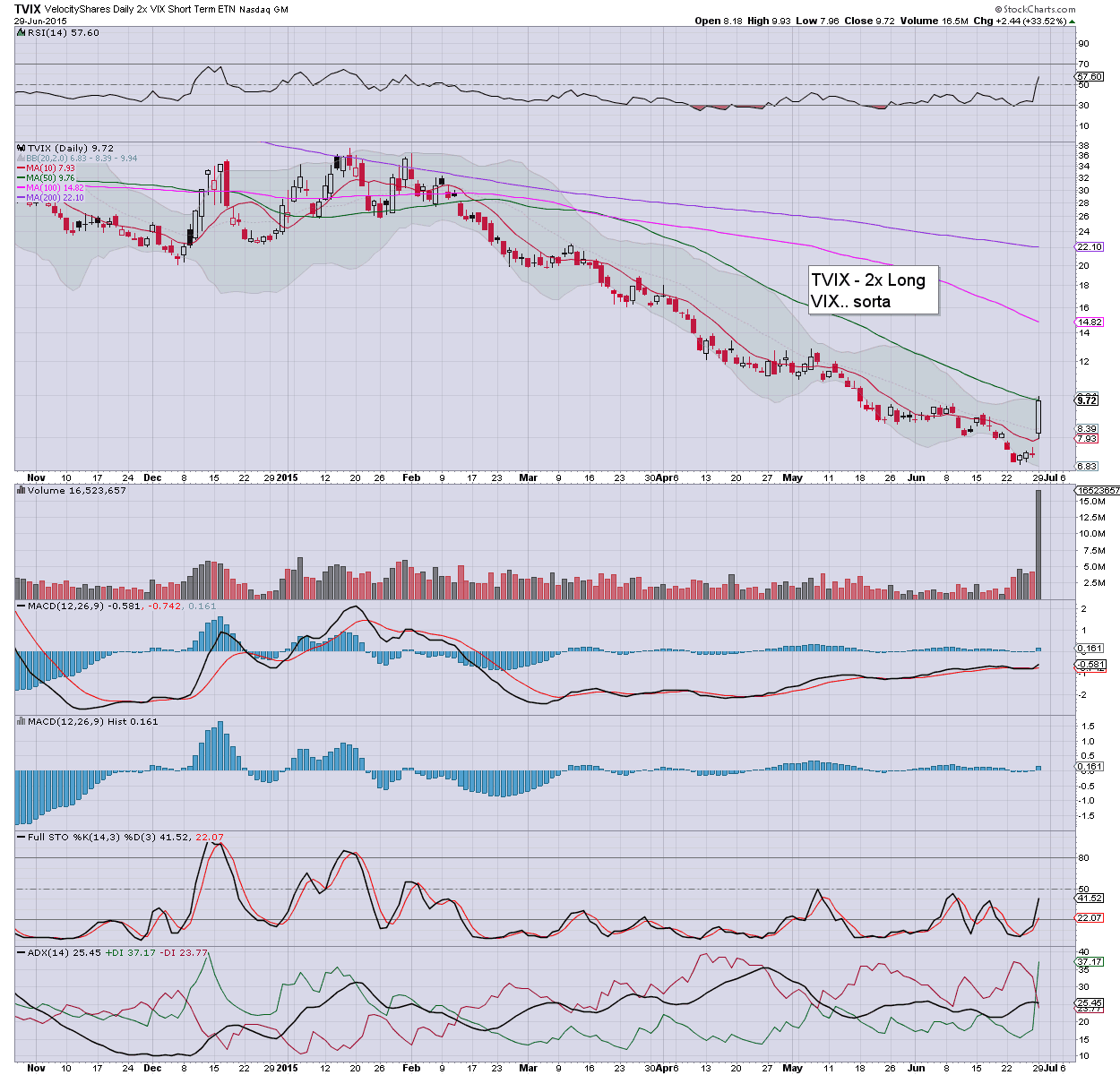Click the RSI(14) indicator legend icon
The image size is (1120, 1075).
tap(21, 32)
